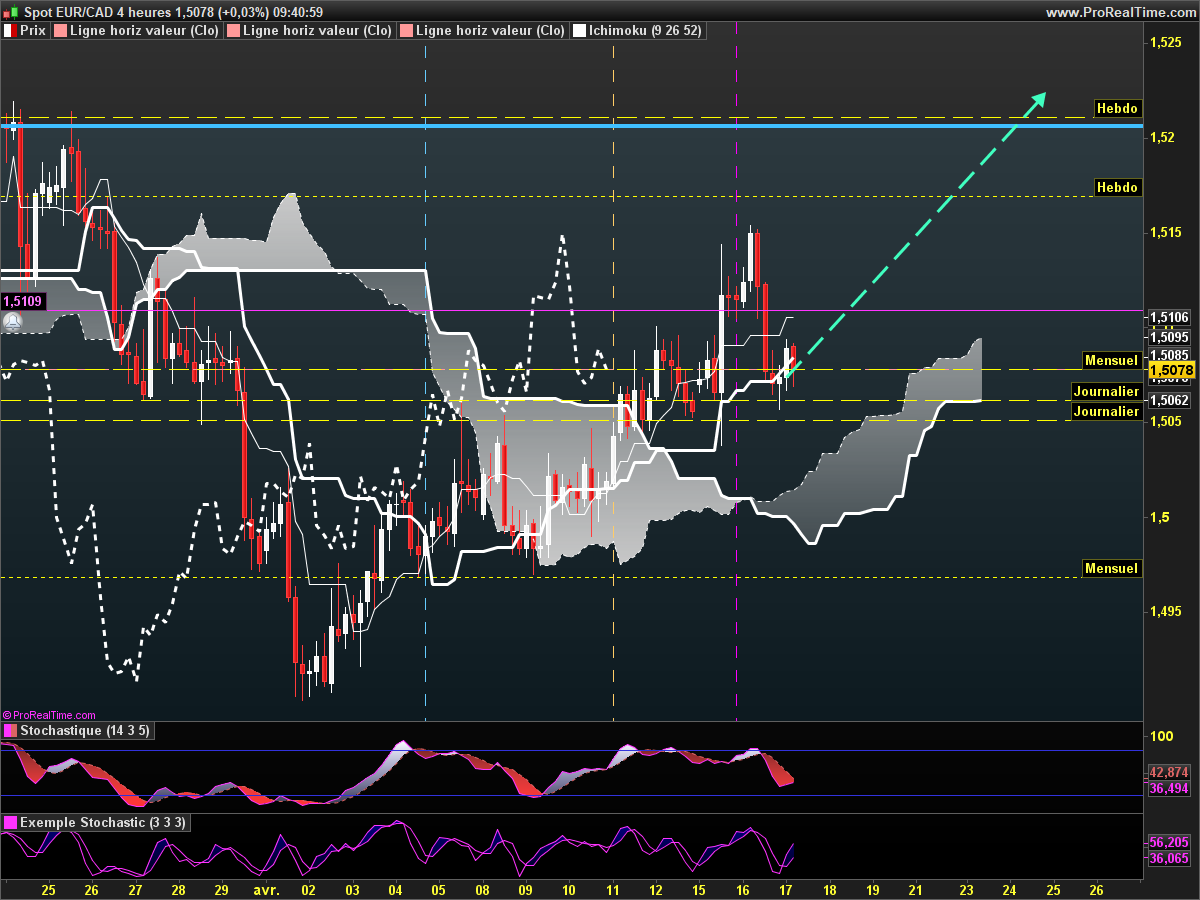Viewport: 1200px width, 900px height.
Task: Click the Exemple Stochastic legend swatch
Action: click(x=10, y=823)
